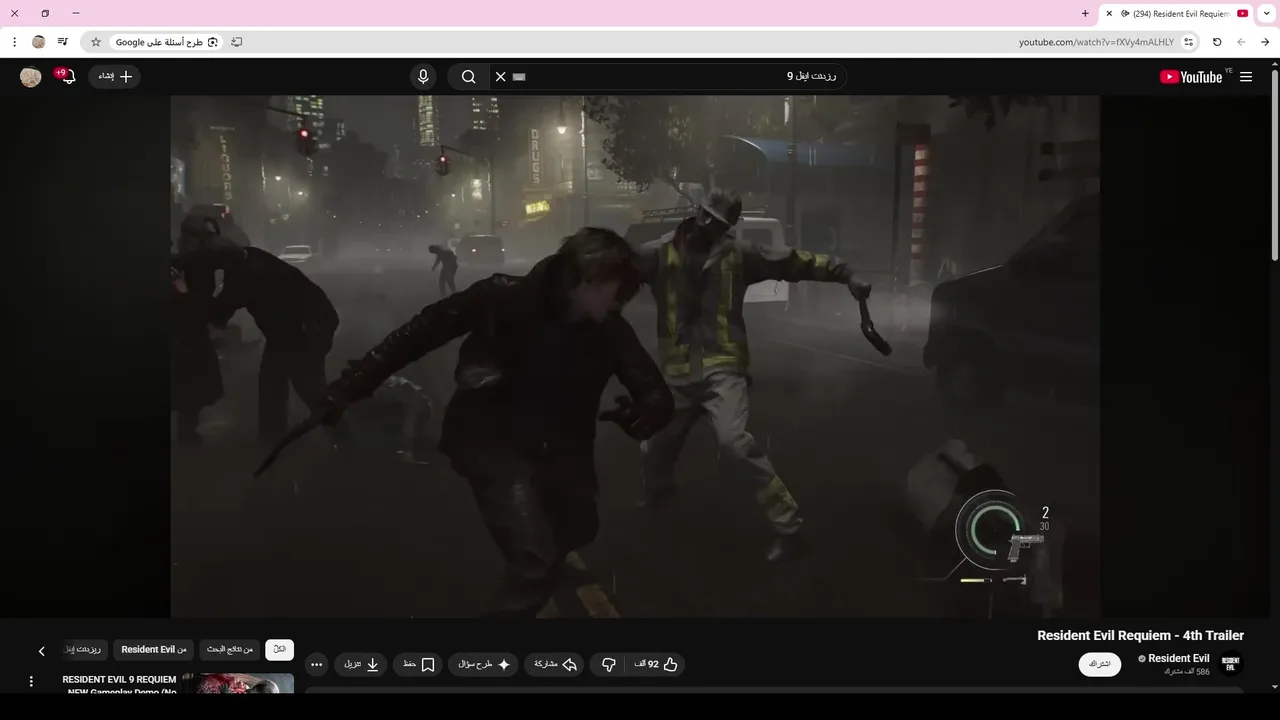
Task: Like the video with thumbs up
Action: click(x=657, y=664)
